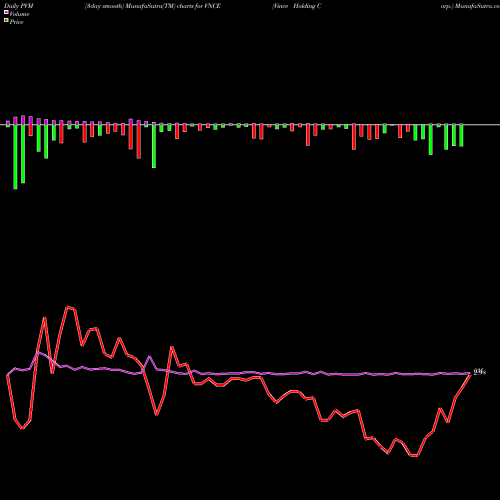The image size is (500, 500).
Task: Click the 'Volume' legend label
Action: pos(19,14)
